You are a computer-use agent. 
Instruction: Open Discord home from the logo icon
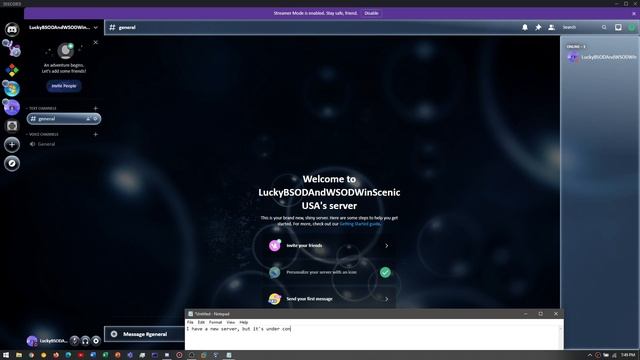12,29
